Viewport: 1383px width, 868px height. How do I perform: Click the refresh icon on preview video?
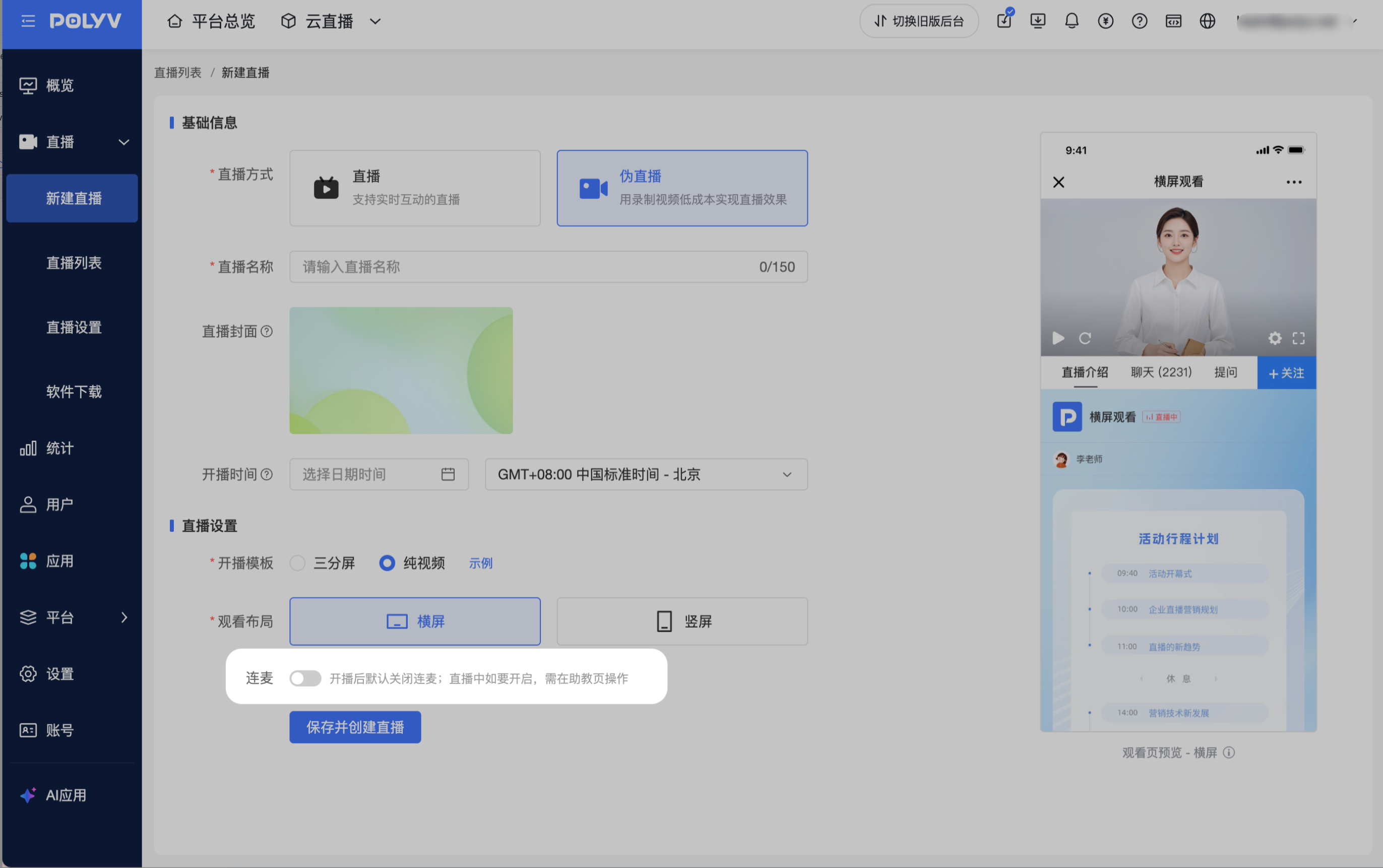pos(1085,338)
